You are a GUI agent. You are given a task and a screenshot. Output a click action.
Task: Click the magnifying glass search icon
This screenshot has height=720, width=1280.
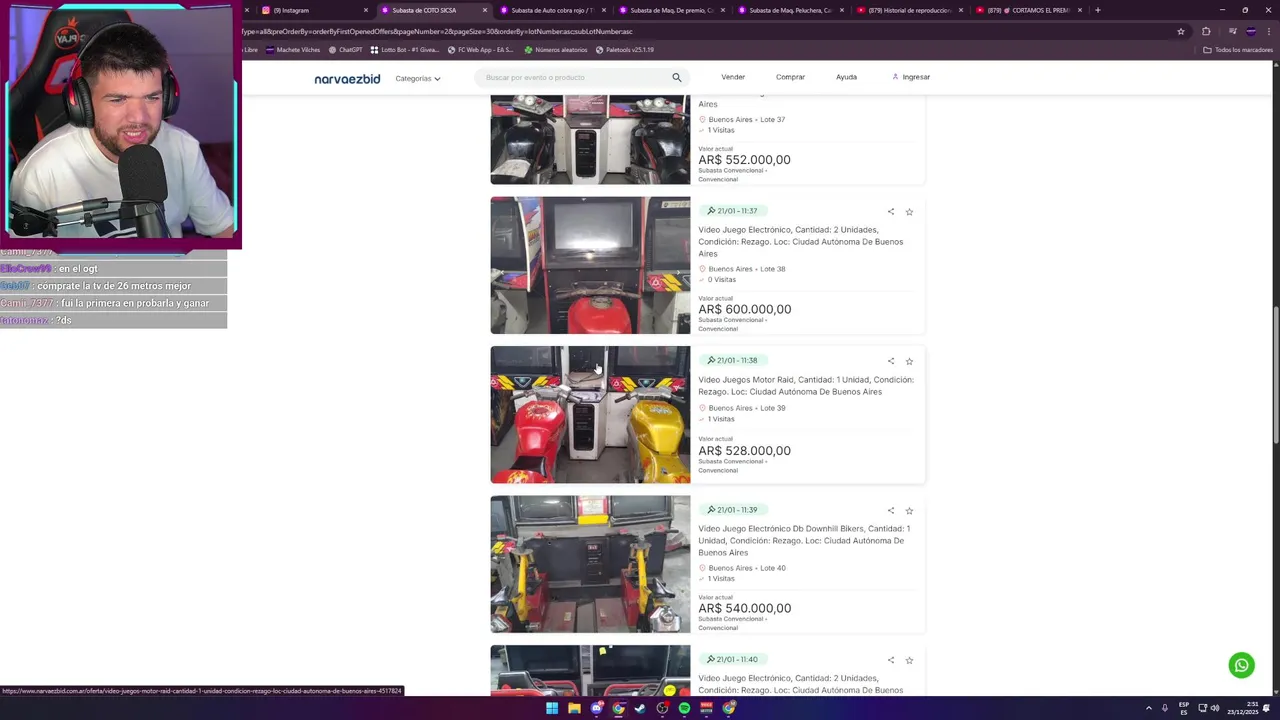pyautogui.click(x=677, y=77)
